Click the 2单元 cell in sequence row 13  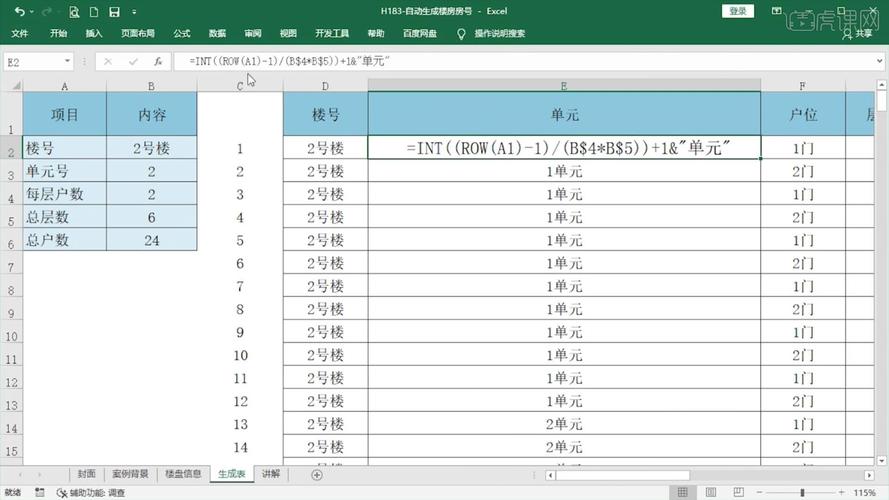pyautogui.click(x=564, y=424)
